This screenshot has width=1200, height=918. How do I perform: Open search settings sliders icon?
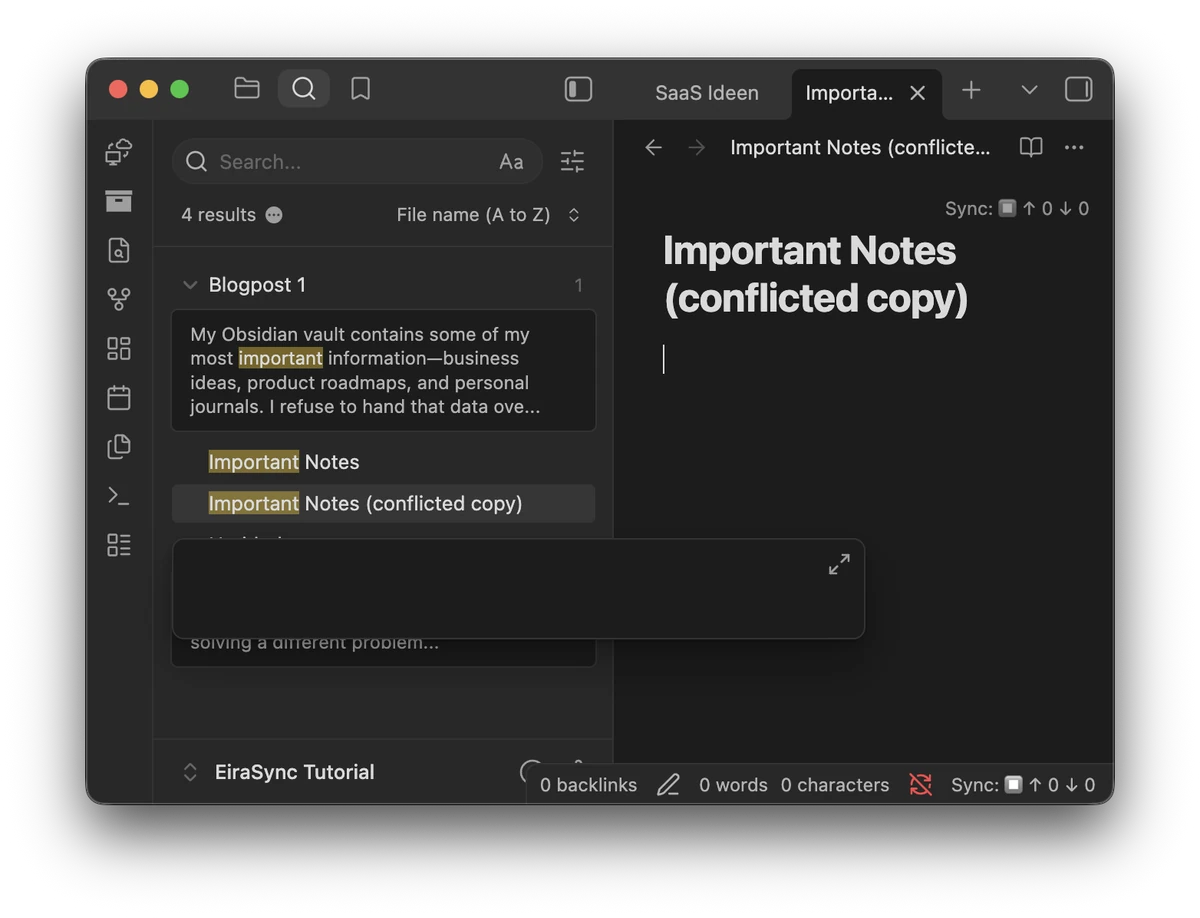point(572,161)
